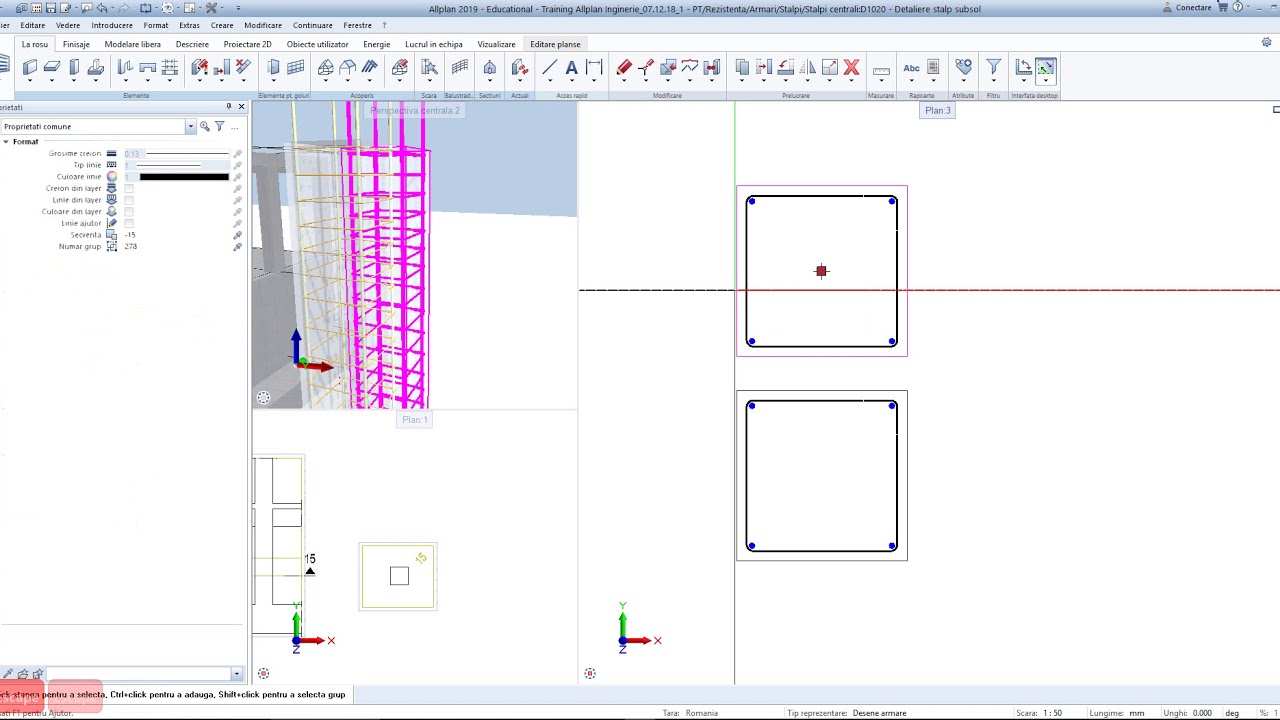
Task: Switch to the Vizualizare ribbon tab
Action: pos(496,44)
